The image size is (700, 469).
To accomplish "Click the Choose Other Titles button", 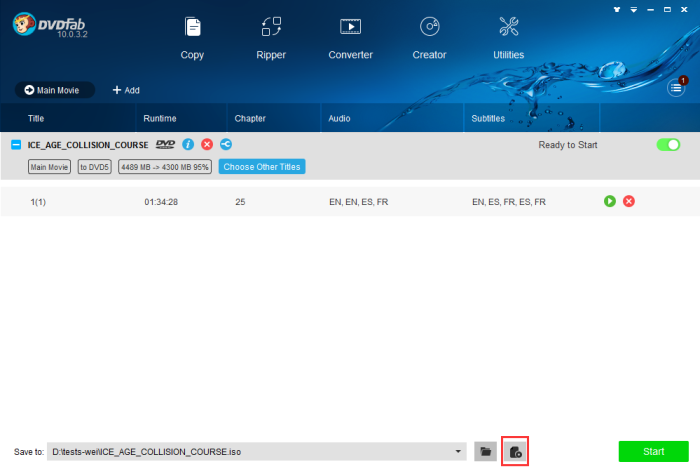I will [262, 166].
